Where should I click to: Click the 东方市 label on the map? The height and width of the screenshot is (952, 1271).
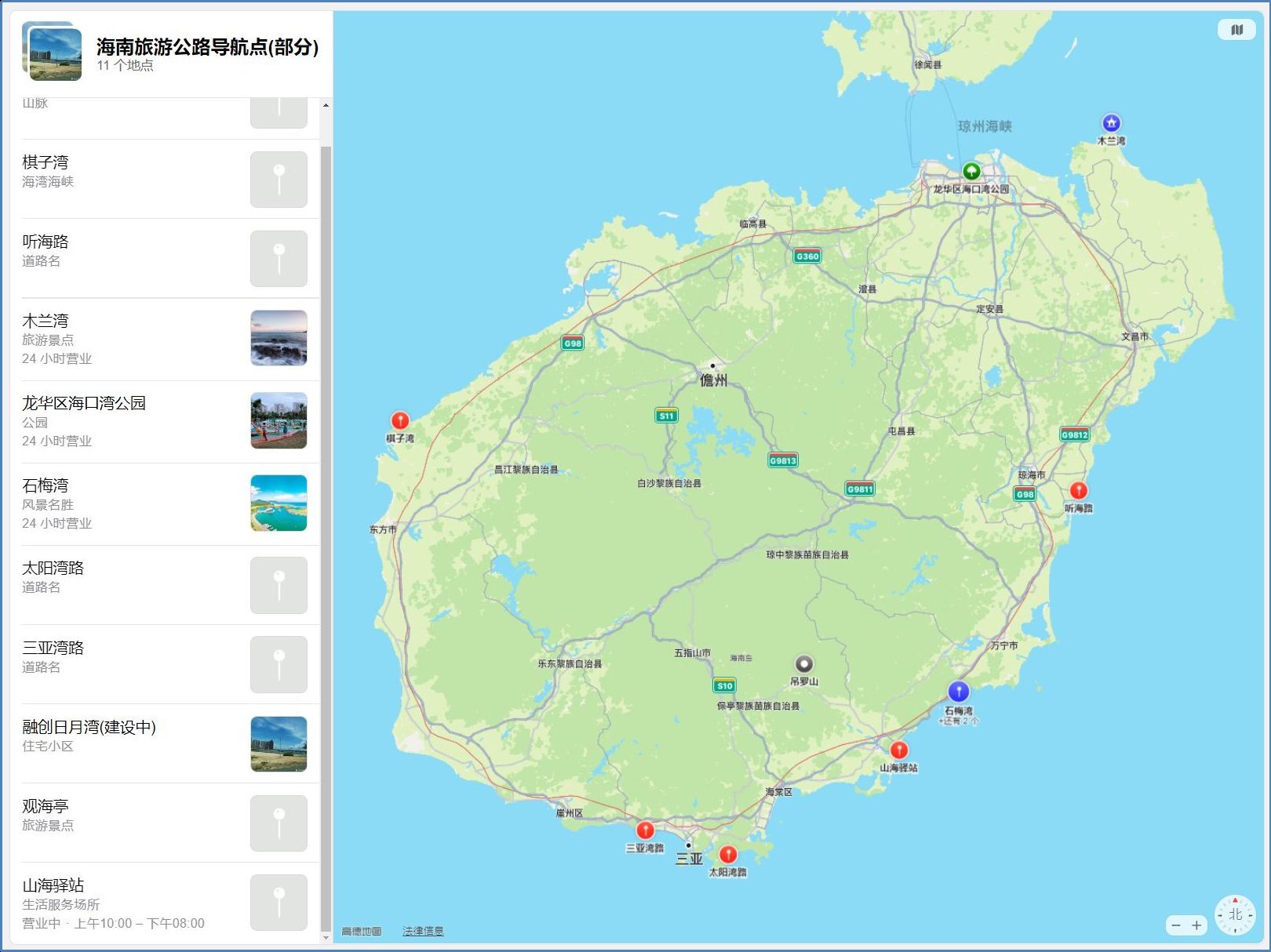click(x=383, y=529)
